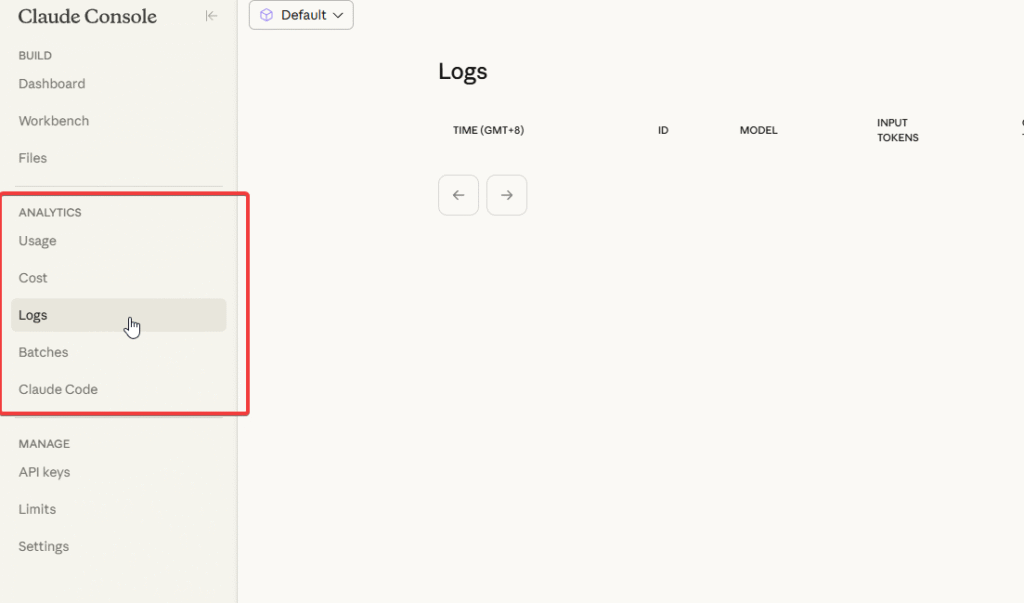1024x603 pixels.
Task: Open Settings in Manage section
Action: tap(44, 546)
